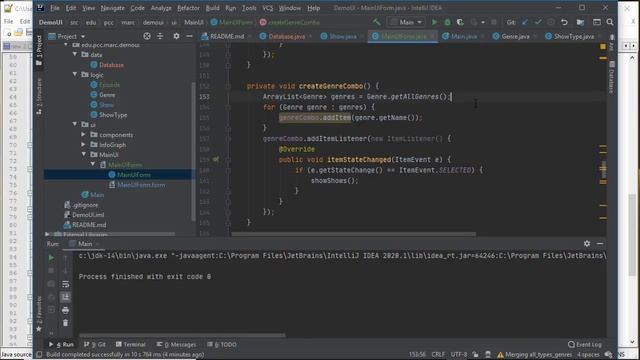Toggle tool window bars icon at bottom-left corner
The image size is (640, 360).
point(39,354)
